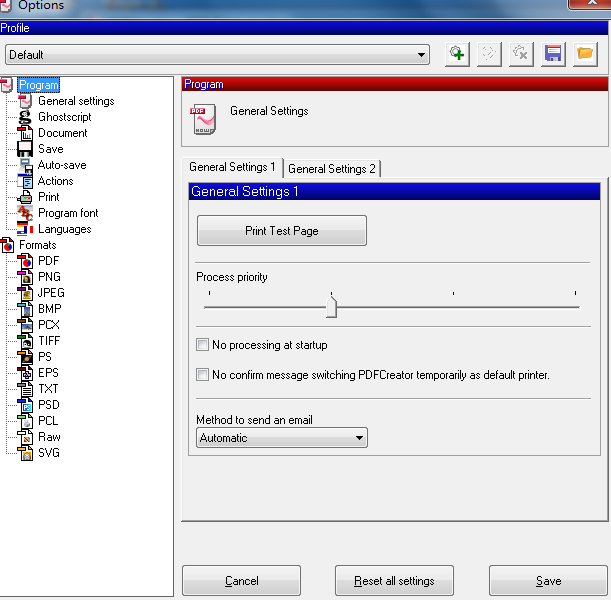Select Program font in the tree
611x600 pixels.
67,213
